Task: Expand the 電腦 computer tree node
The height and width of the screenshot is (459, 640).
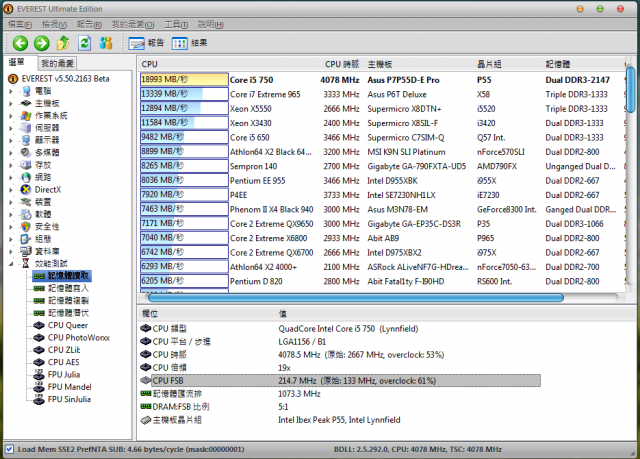Action: [11, 91]
